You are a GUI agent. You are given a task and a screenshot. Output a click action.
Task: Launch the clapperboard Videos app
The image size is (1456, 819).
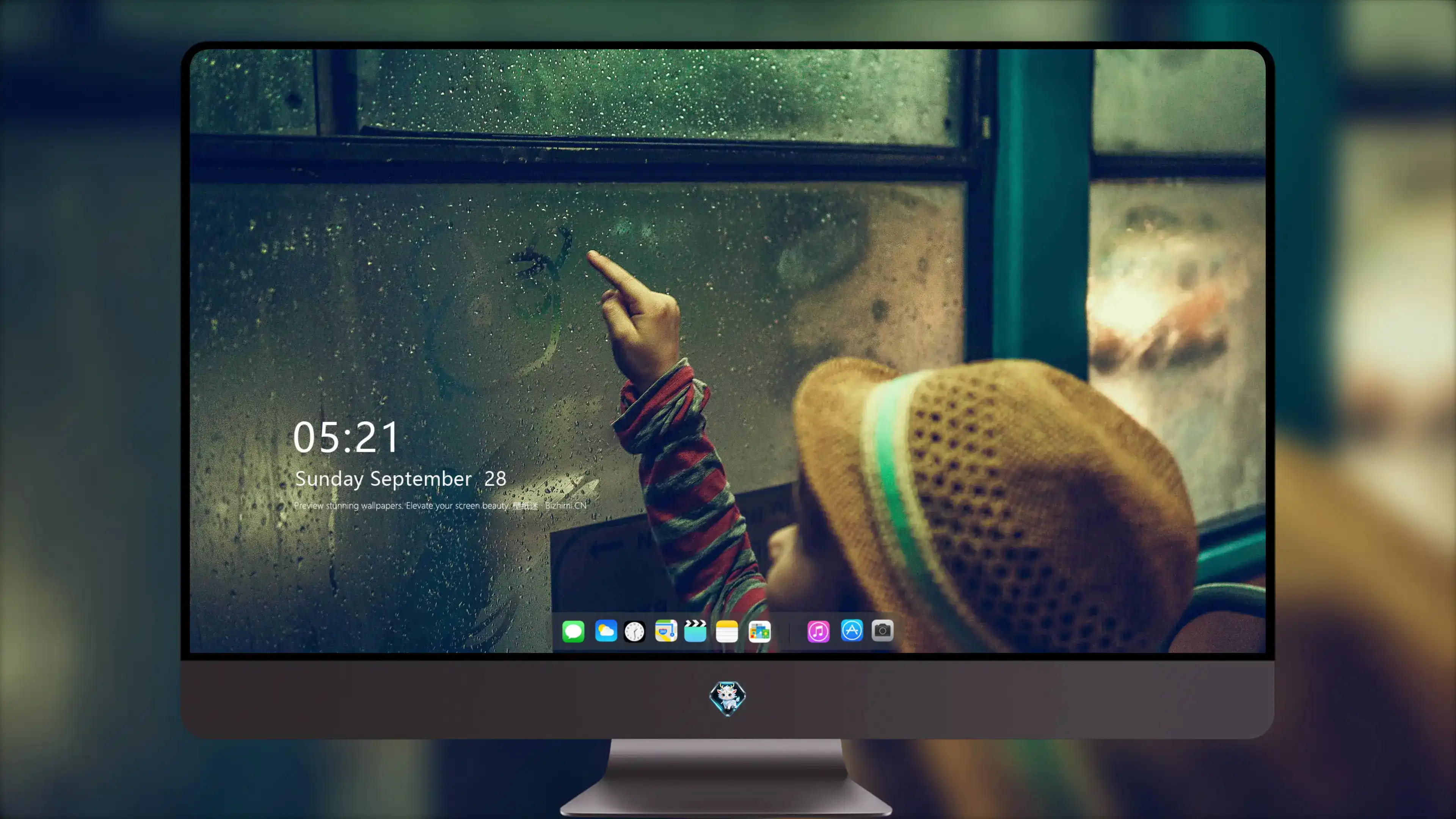click(695, 631)
